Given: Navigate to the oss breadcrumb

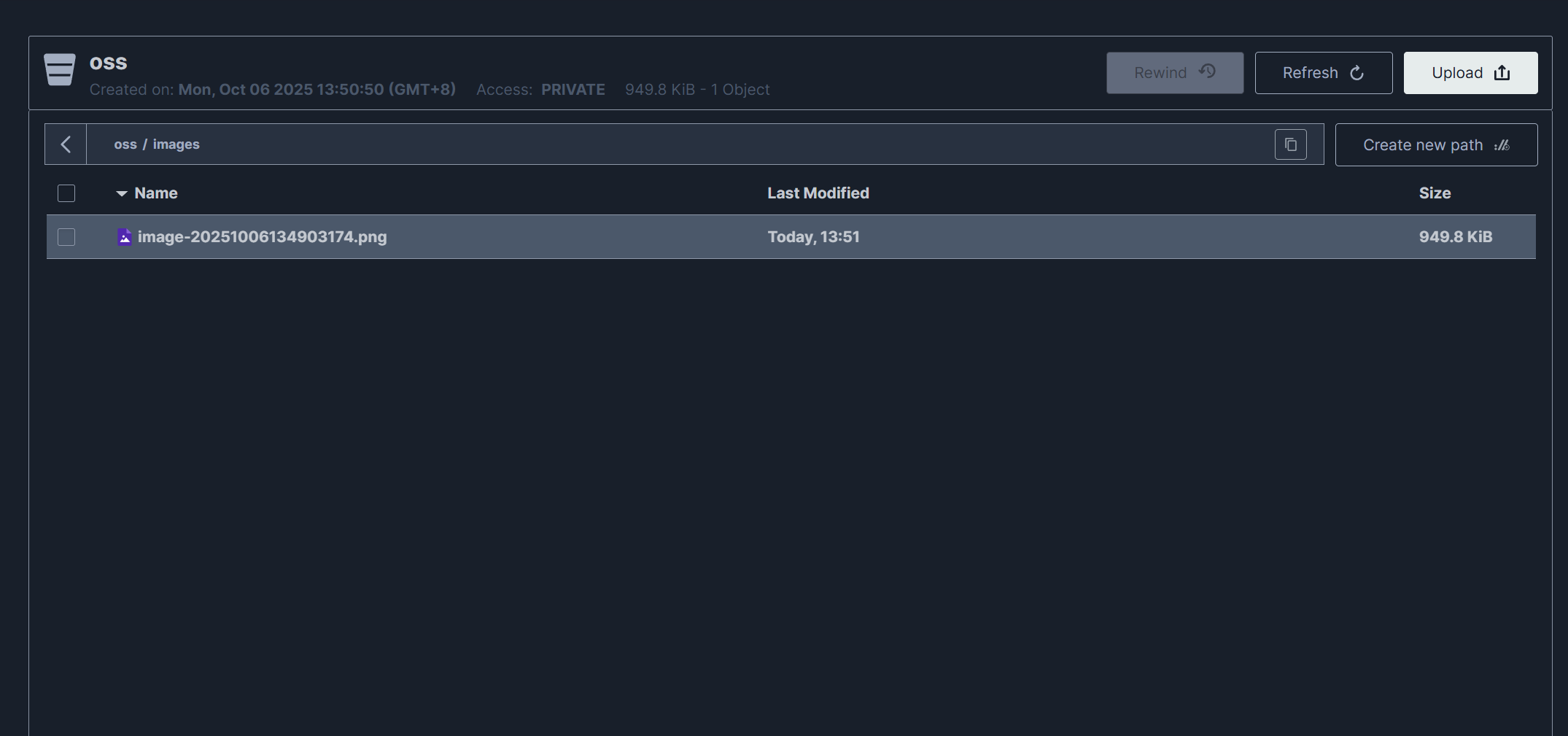Looking at the screenshot, I should point(125,144).
